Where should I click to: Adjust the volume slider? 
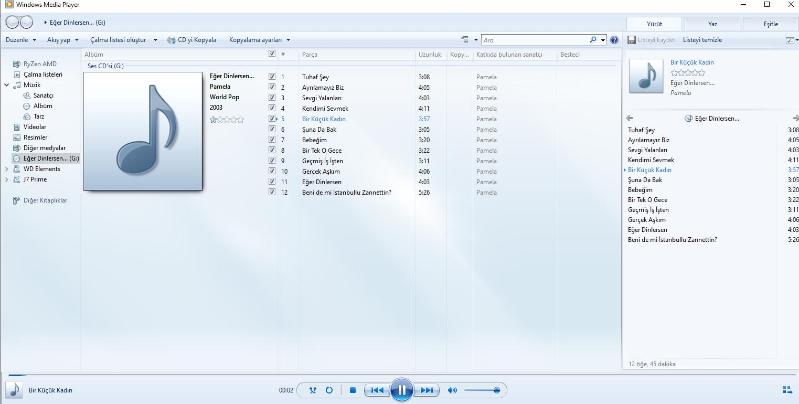pyautogui.click(x=482, y=390)
